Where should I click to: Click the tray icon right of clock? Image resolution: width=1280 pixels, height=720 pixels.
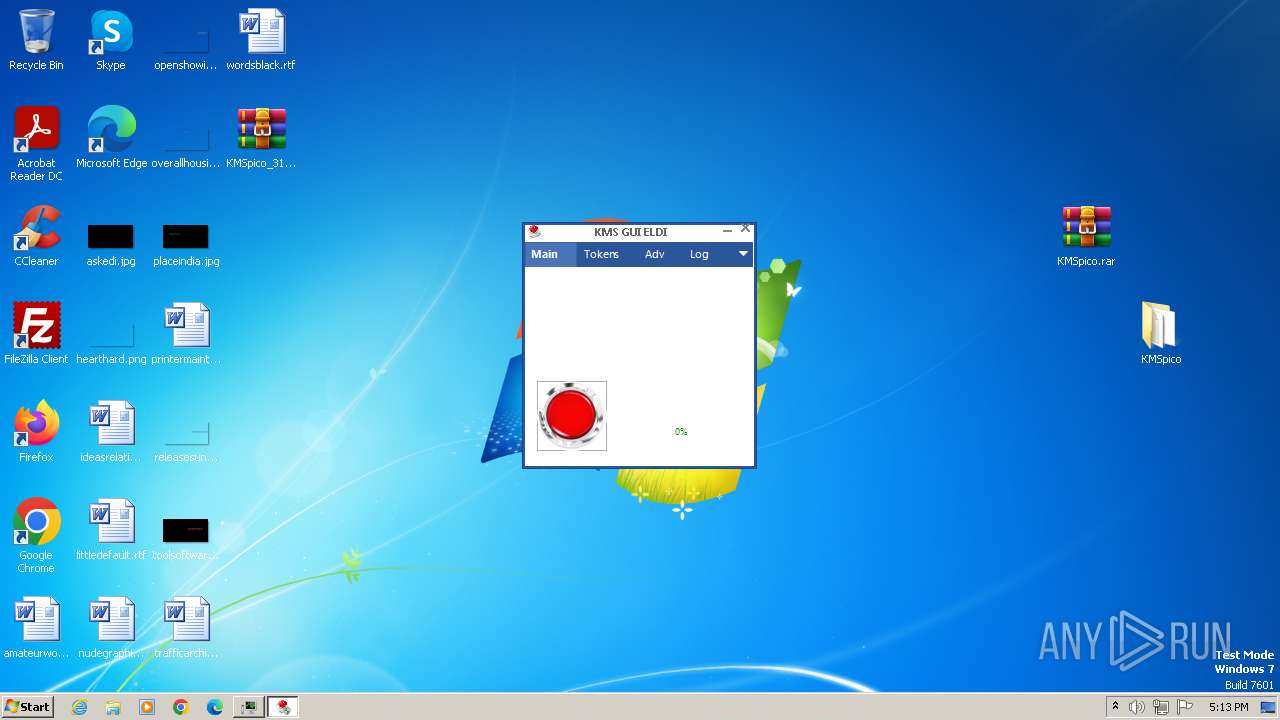[x=1269, y=707]
